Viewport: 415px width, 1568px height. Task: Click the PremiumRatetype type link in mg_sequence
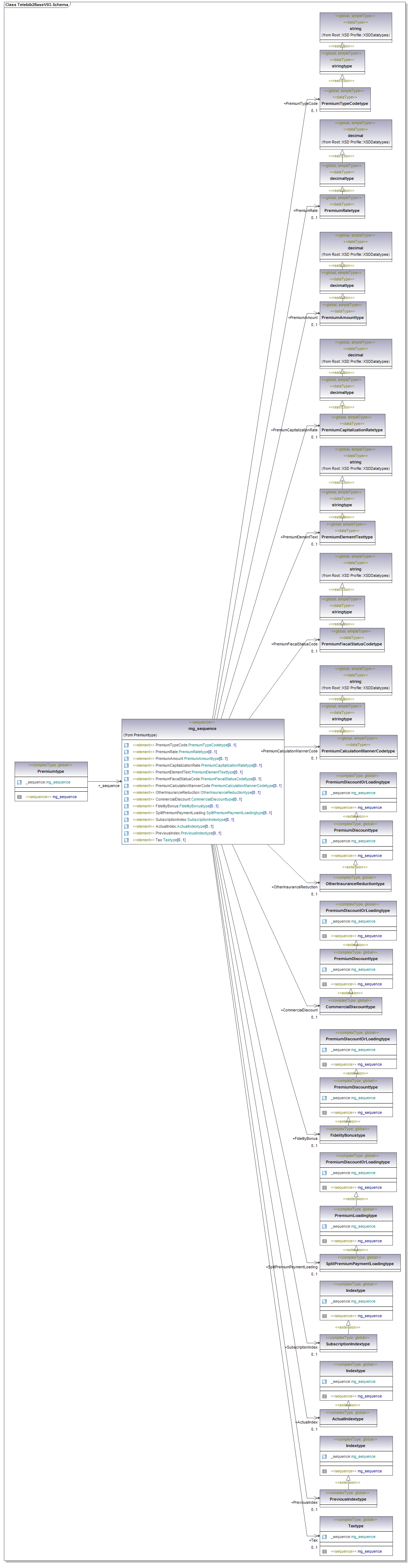click(x=193, y=752)
